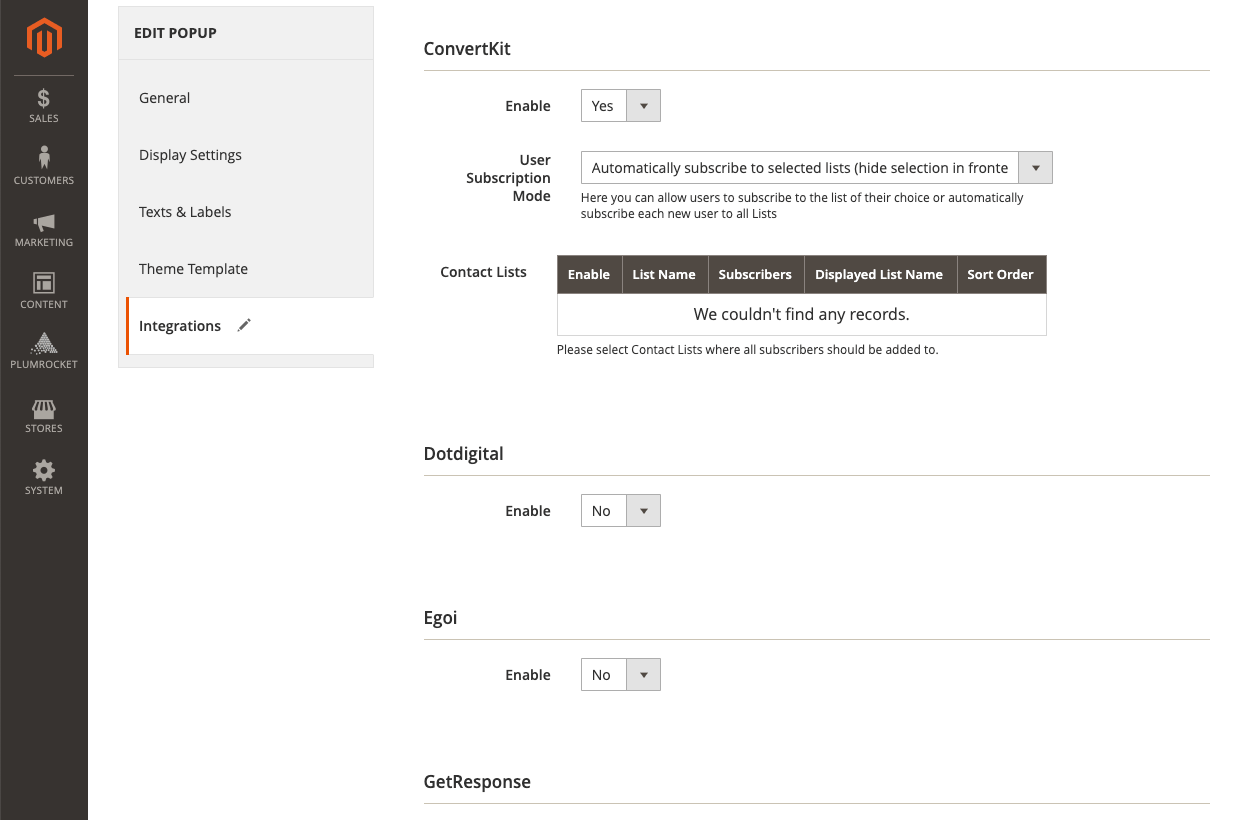Select the Sales sidebar icon
1260x820 pixels.
tap(43, 106)
